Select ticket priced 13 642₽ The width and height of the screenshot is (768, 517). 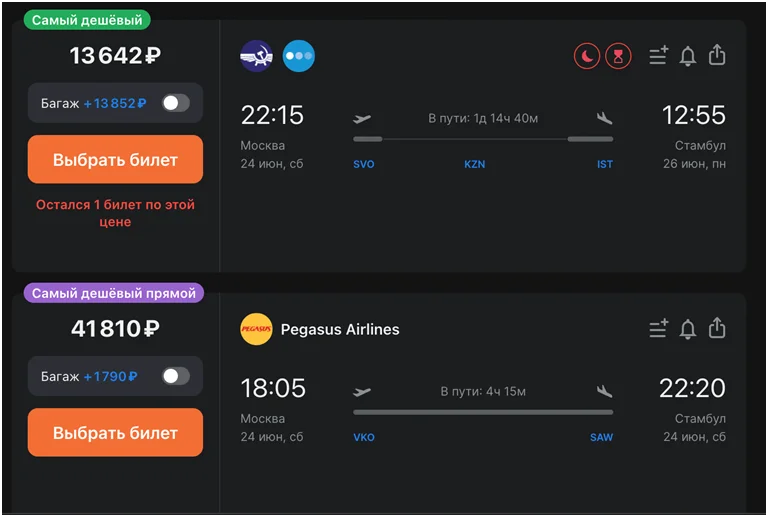click(115, 160)
